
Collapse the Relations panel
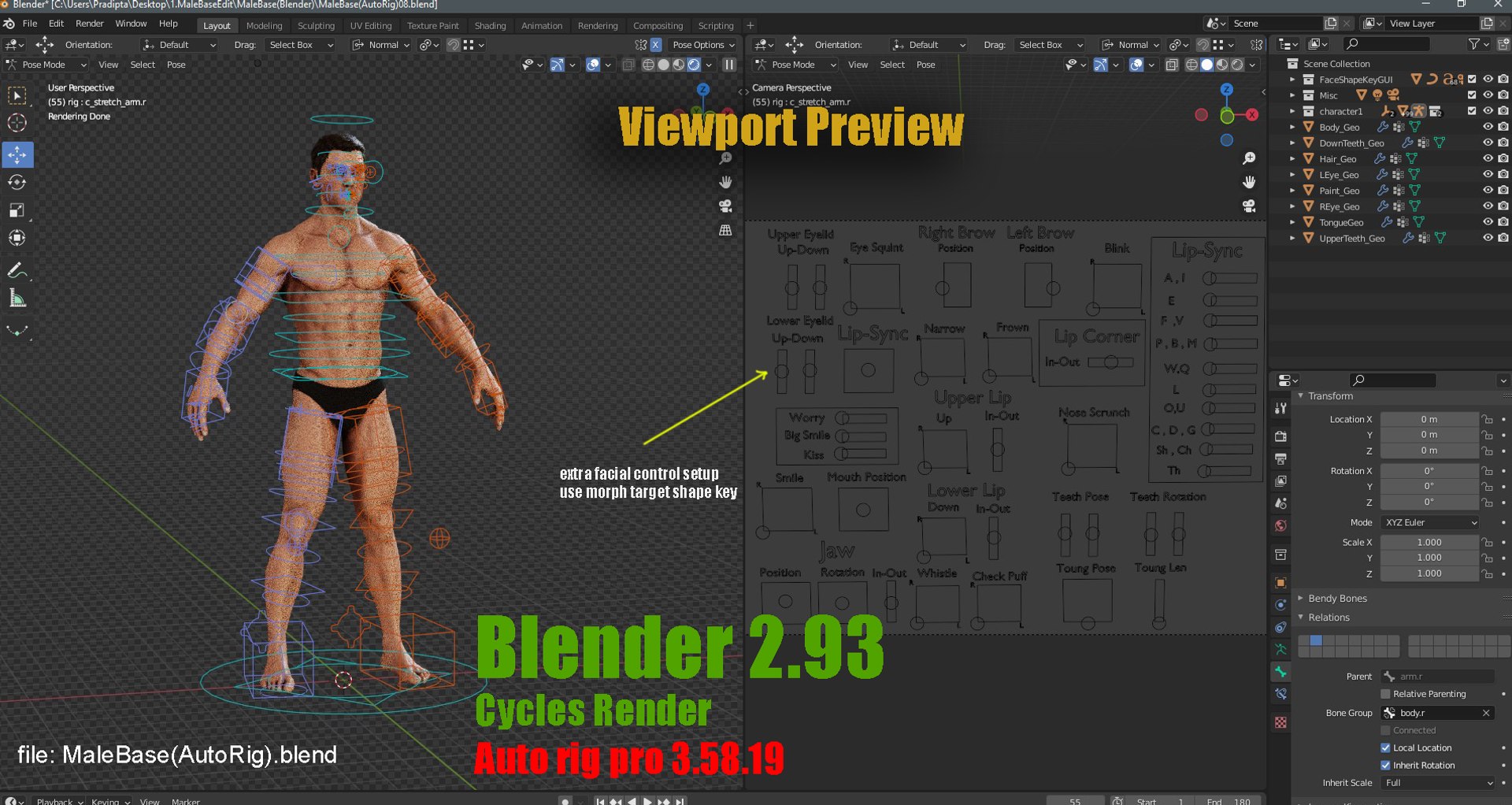(x=1329, y=618)
